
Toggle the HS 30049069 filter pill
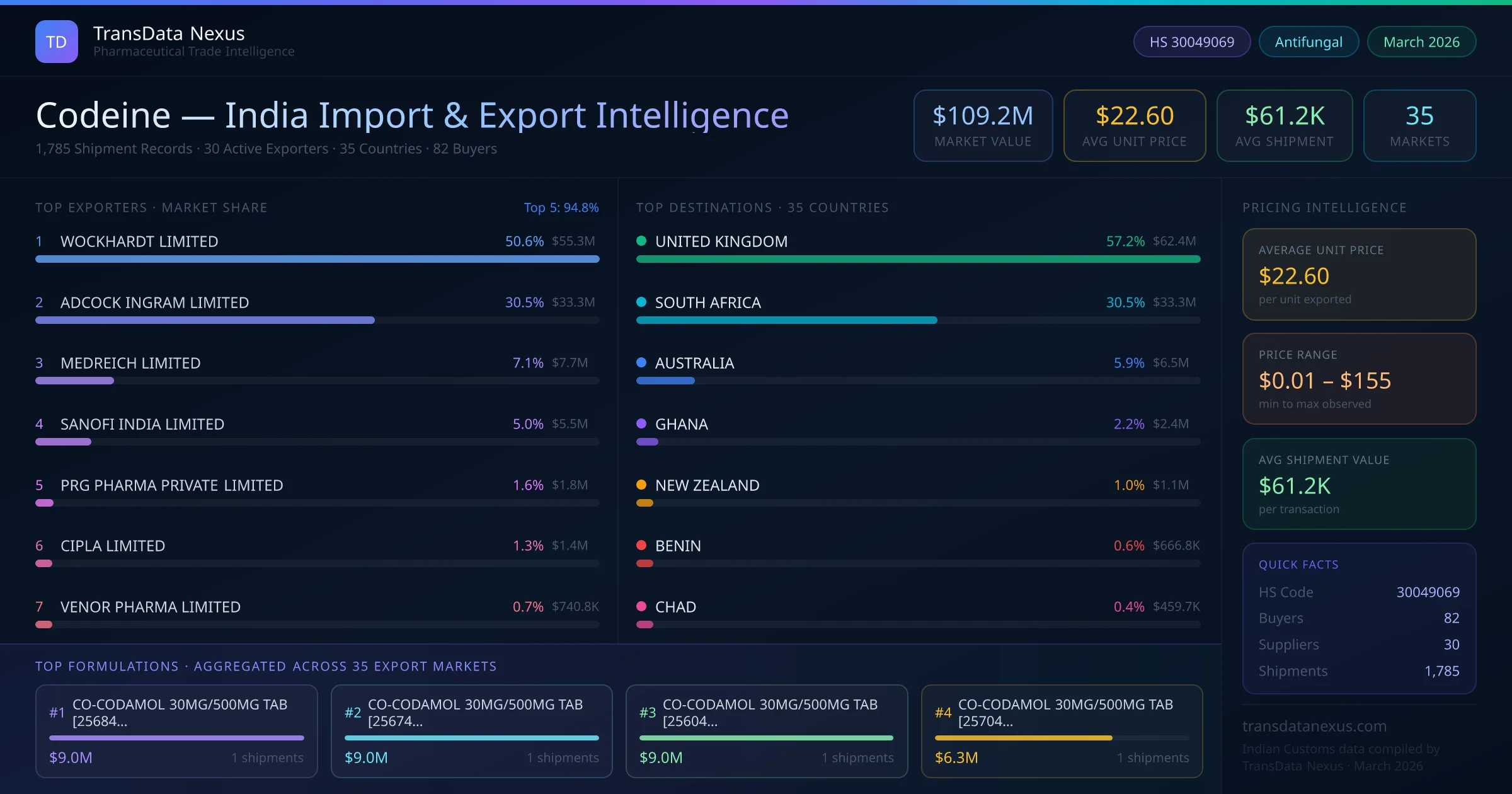click(1191, 41)
